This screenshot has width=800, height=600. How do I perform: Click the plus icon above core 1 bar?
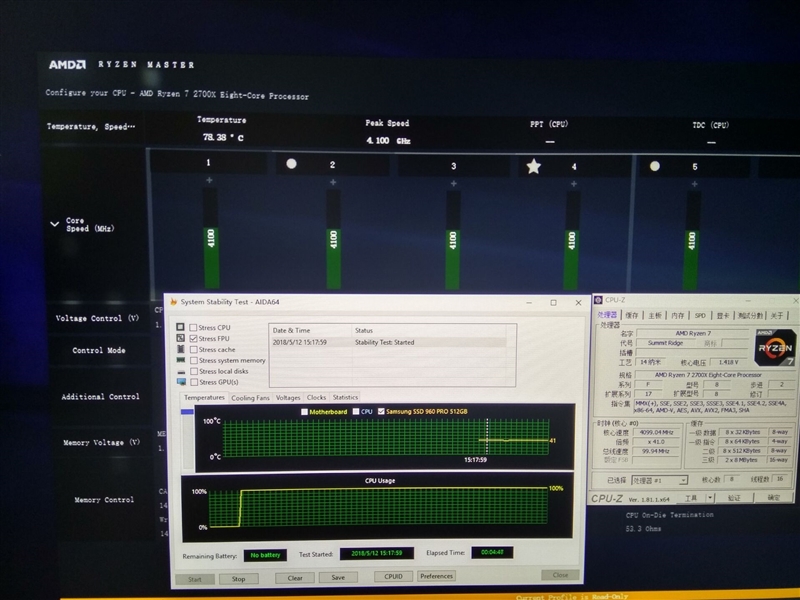click(209, 181)
